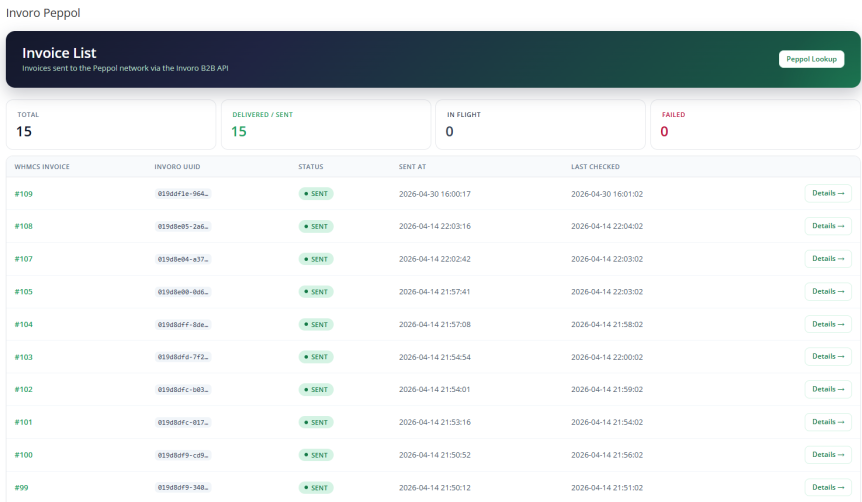The width and height of the screenshot is (862, 502).
Task: Select UUID 019d8df9-340… in row #99
Action: 183,488
